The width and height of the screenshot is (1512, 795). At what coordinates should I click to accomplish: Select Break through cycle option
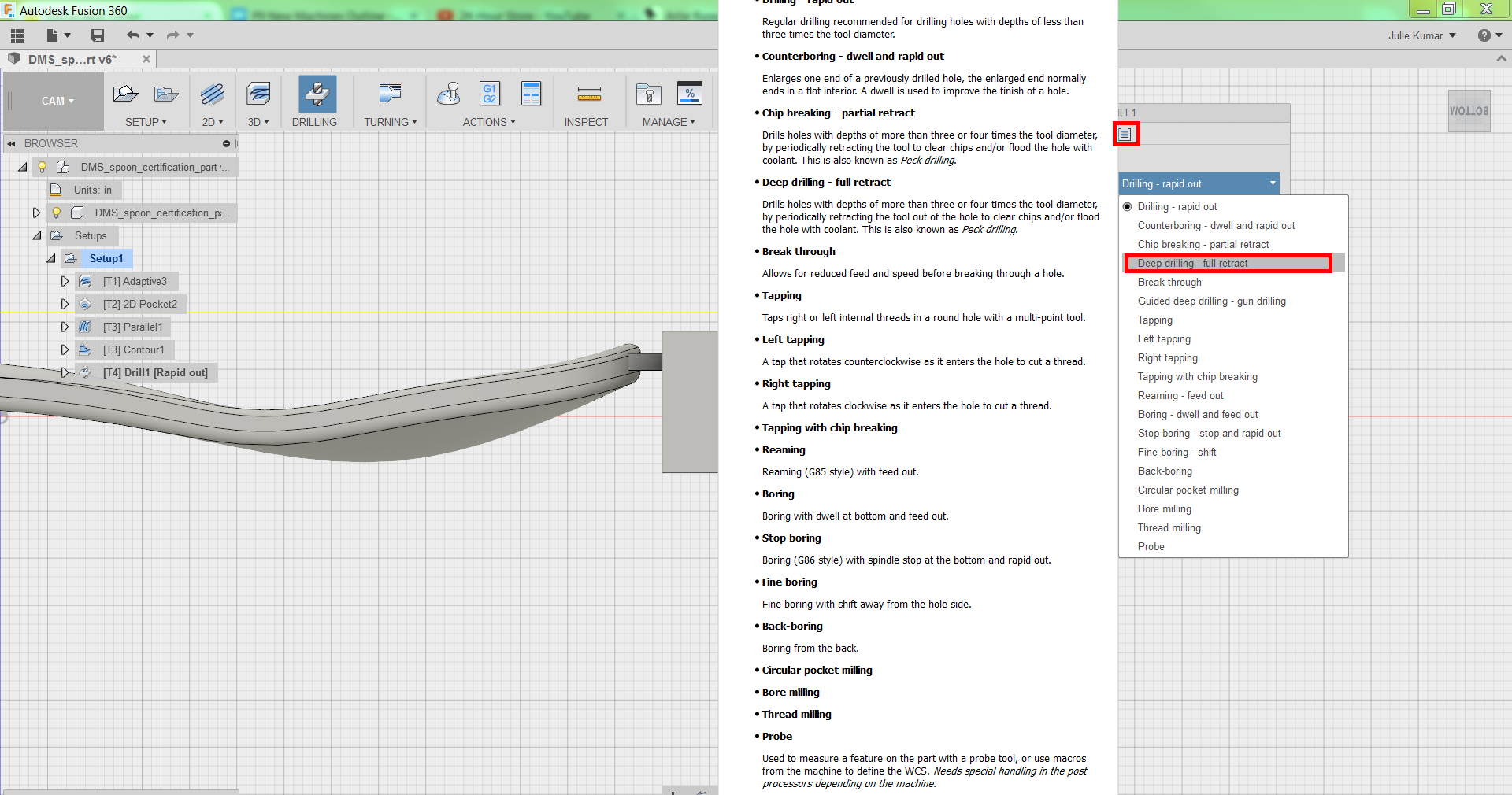pyautogui.click(x=1169, y=283)
